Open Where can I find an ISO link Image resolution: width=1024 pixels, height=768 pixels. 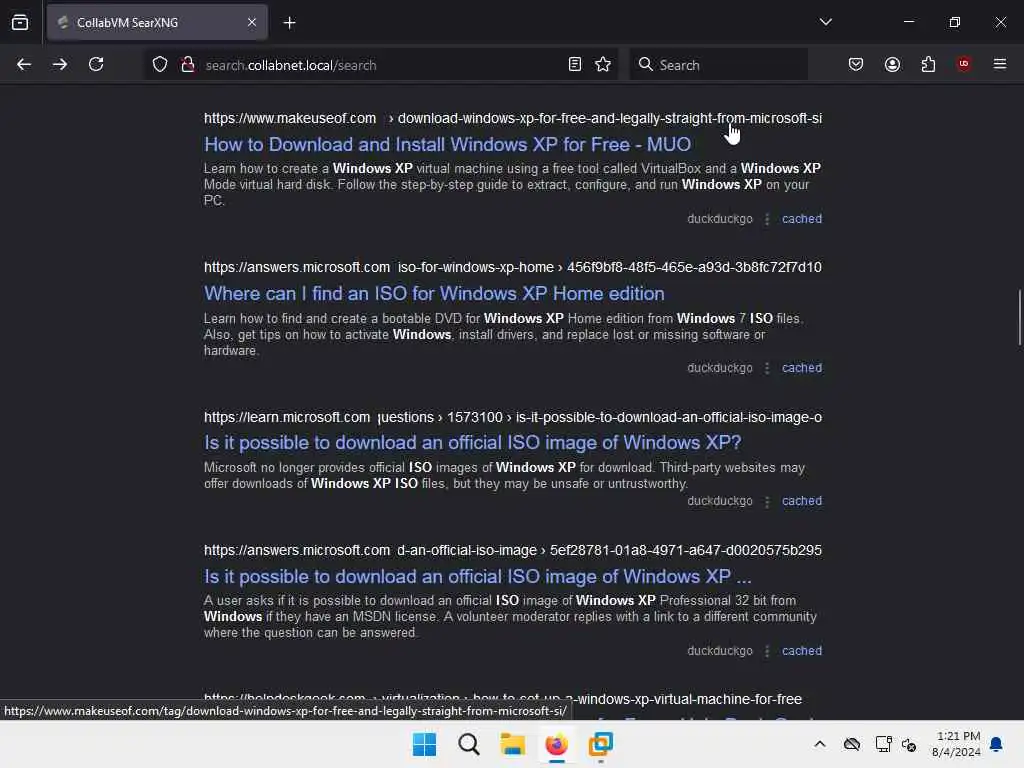tap(434, 294)
